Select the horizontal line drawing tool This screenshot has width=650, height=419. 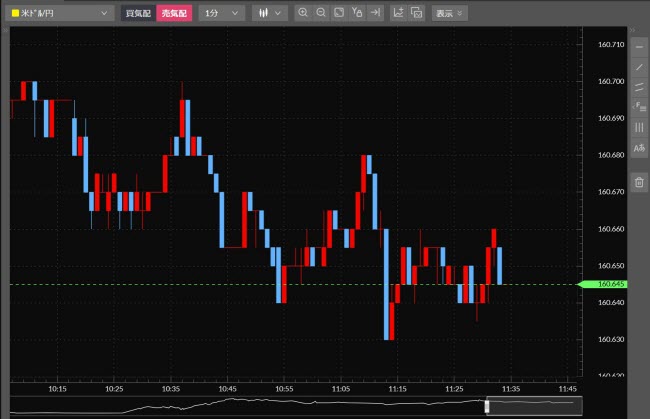tap(639, 47)
